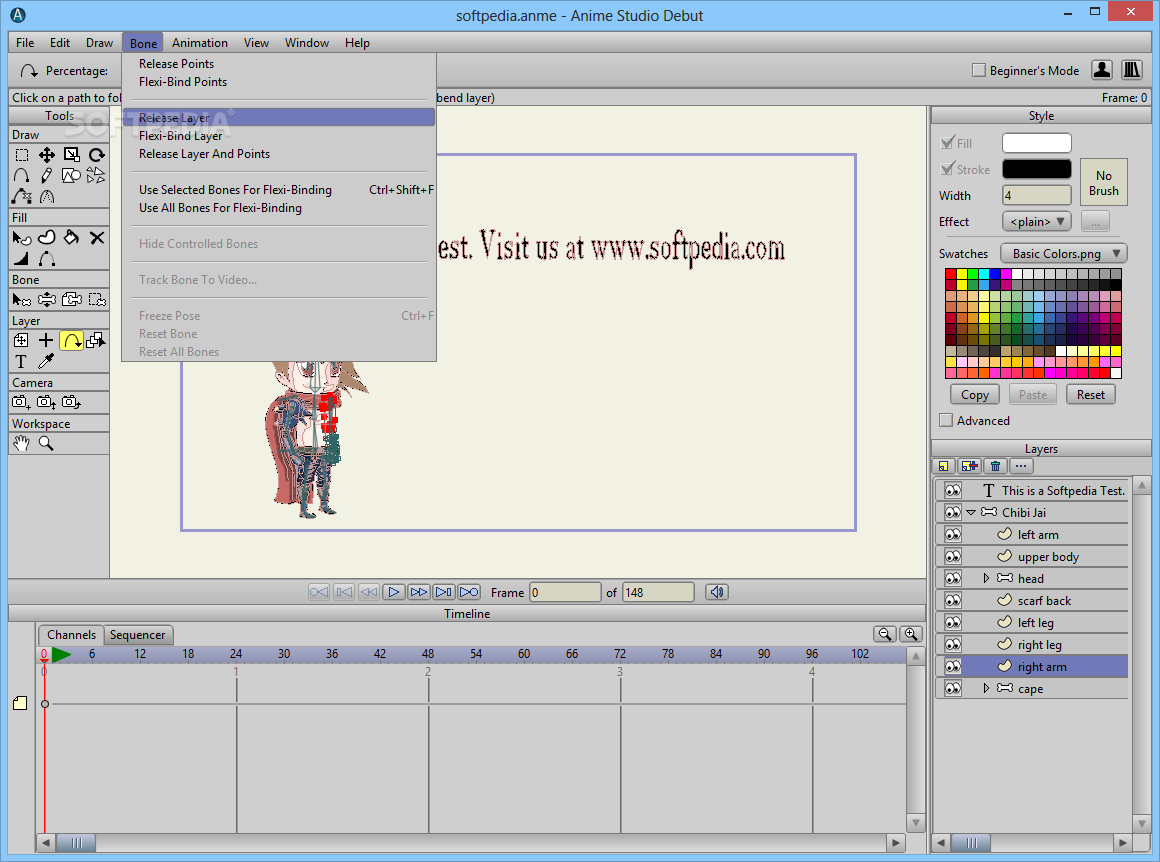Select the Bind Points bone tool
Screen dimensions: 1160x862
96,300
